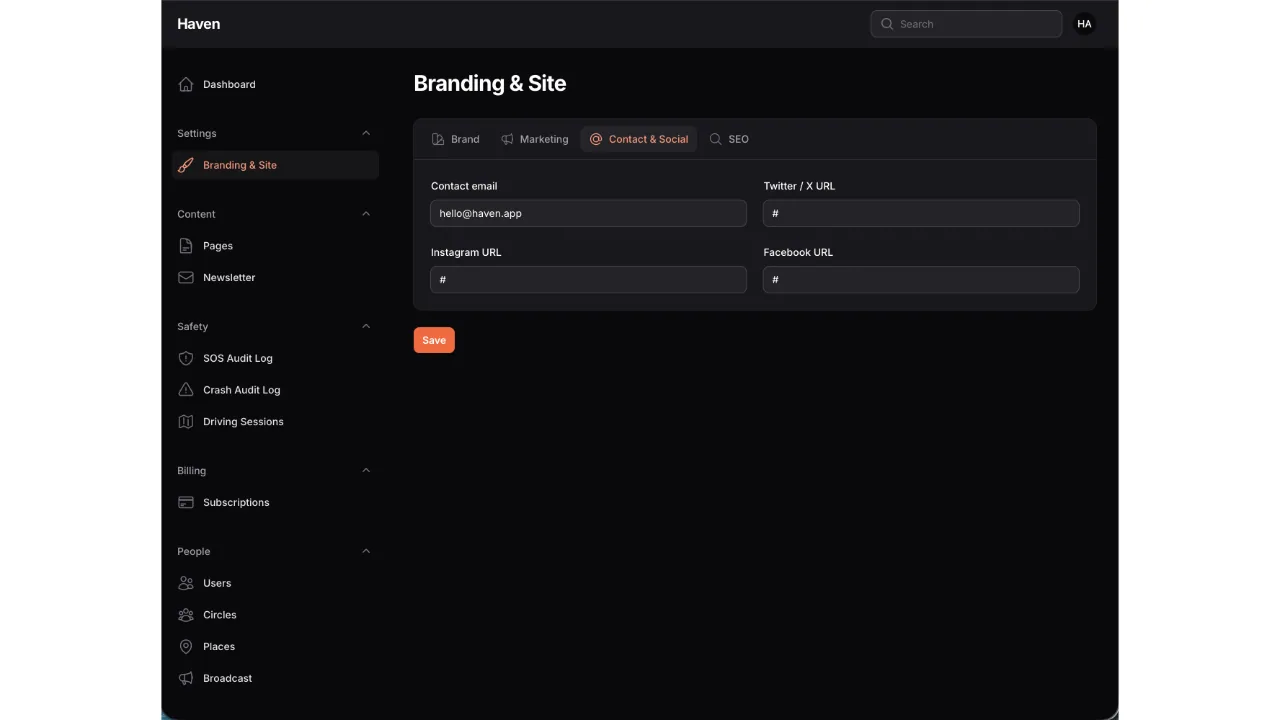Open the Broadcast page link
The image size is (1280, 720).
click(275, 679)
